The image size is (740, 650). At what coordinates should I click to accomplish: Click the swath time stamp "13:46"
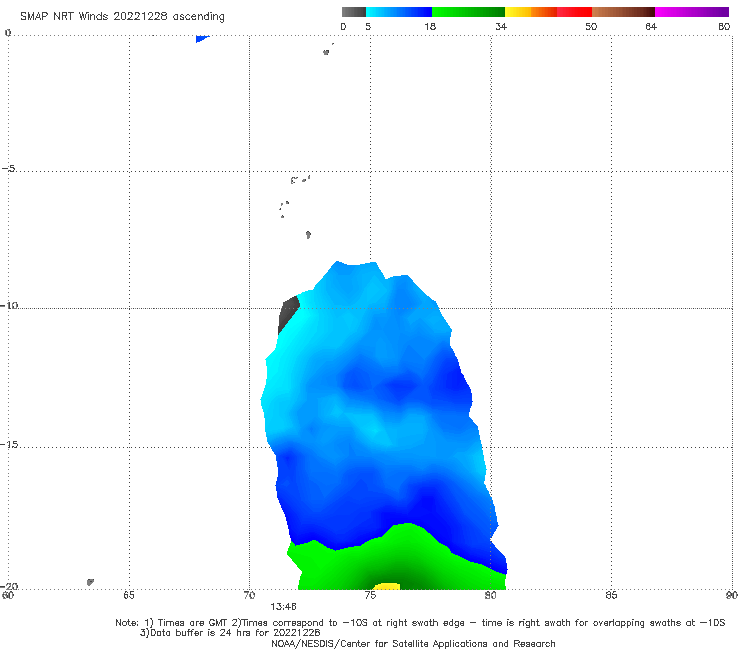pyautogui.click(x=283, y=607)
